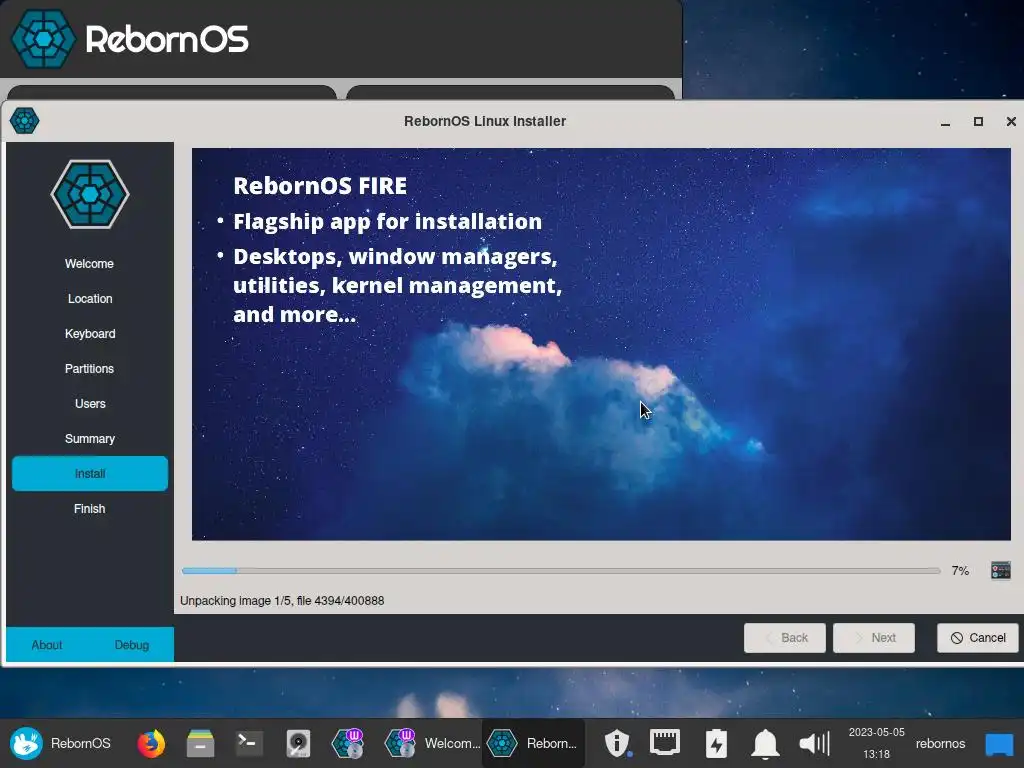Open the volume speaker tray icon

click(814, 743)
